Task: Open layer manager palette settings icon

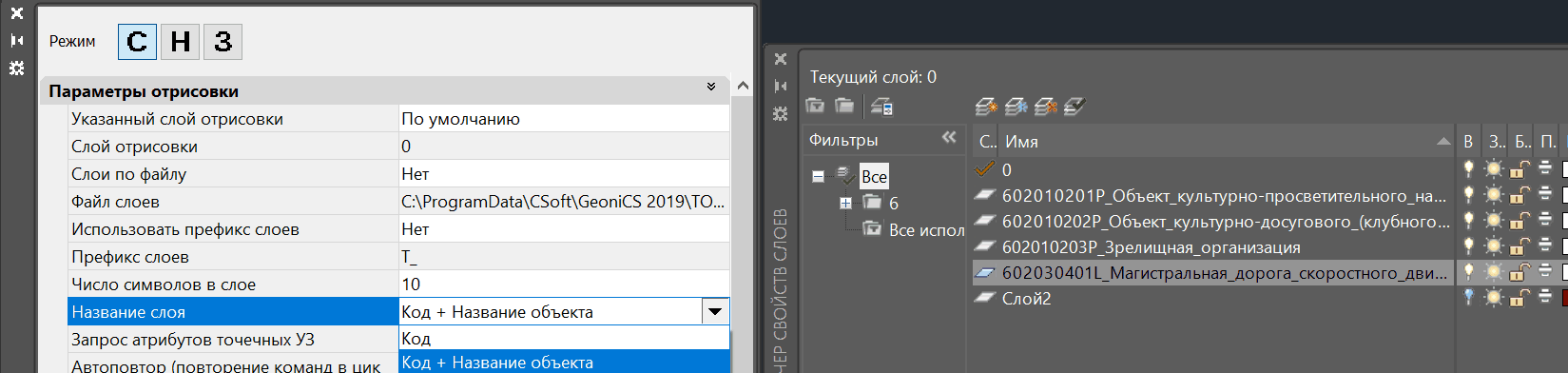Action: pos(781,113)
